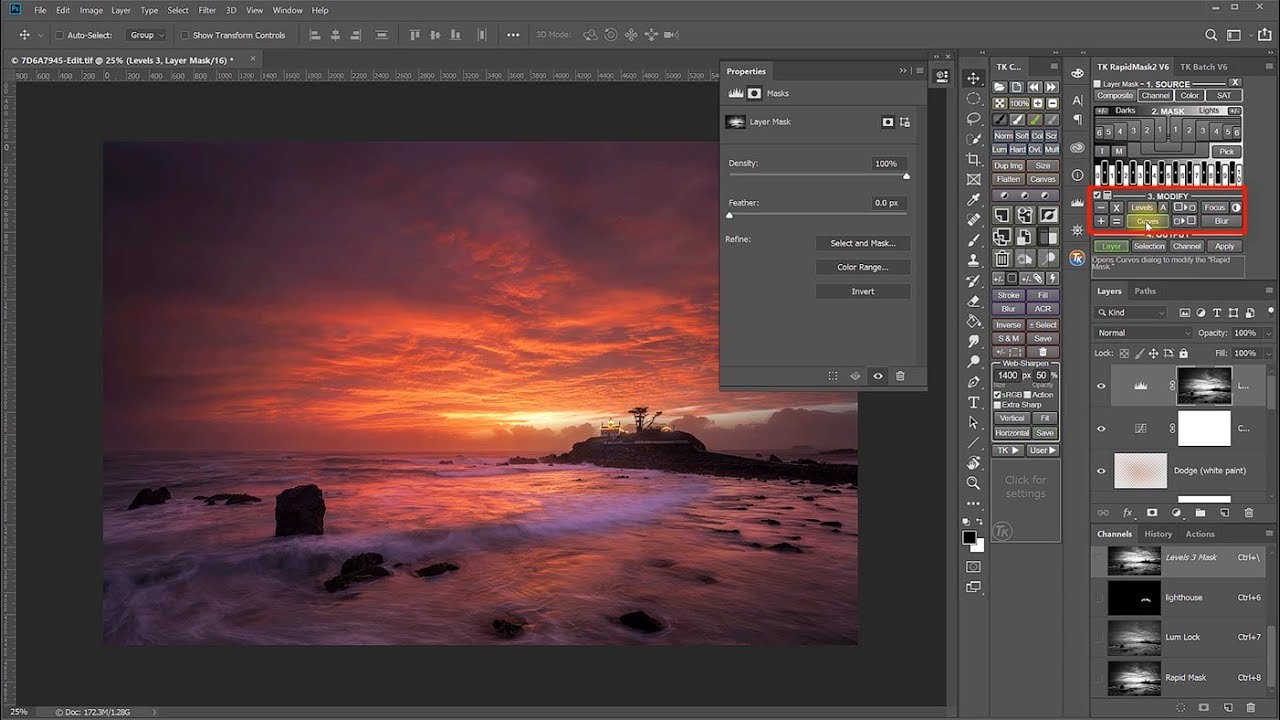Toggle the sRGB checkbox in Web-Sharpen

tap(997, 395)
